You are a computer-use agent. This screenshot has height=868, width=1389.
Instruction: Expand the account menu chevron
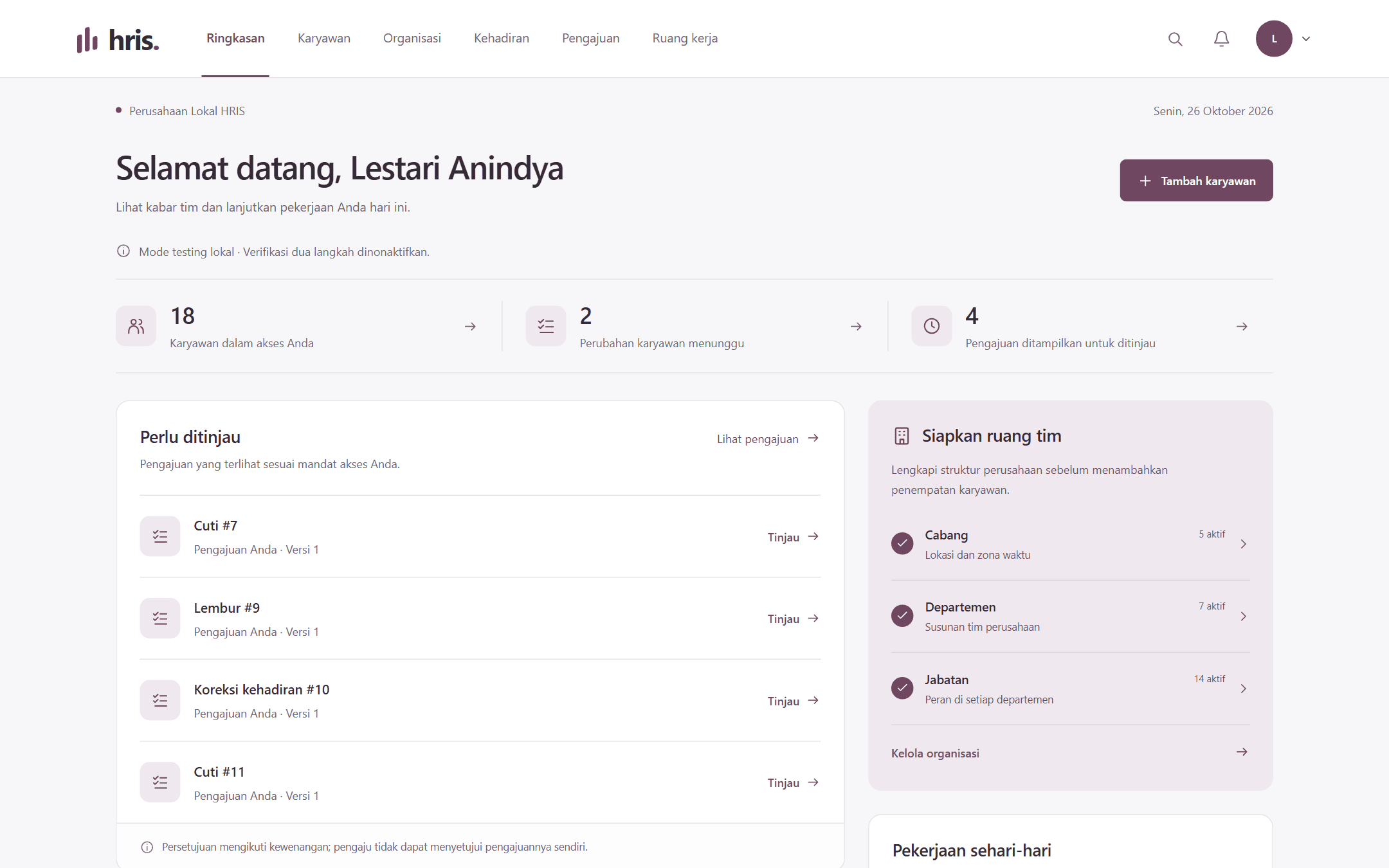tap(1306, 39)
